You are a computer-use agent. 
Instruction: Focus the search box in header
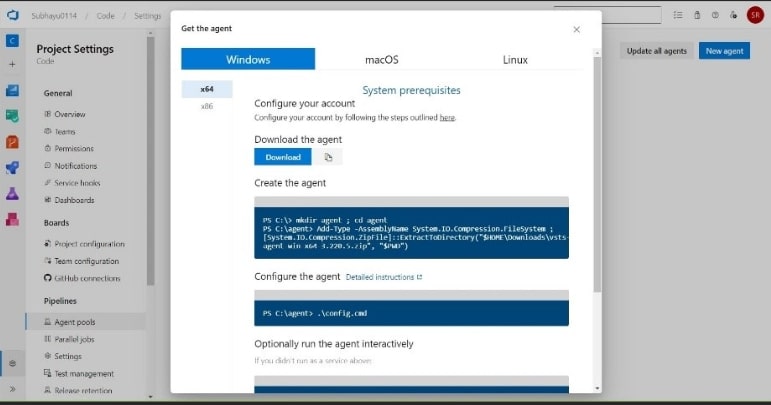(x=632, y=15)
